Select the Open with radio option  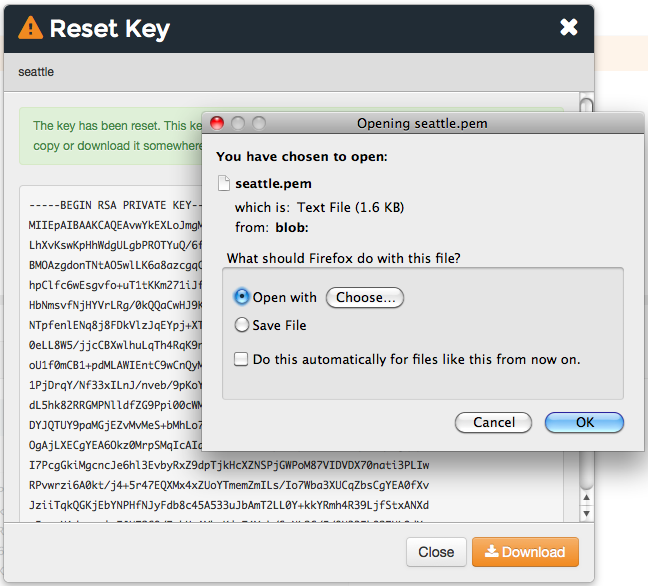pos(241,297)
